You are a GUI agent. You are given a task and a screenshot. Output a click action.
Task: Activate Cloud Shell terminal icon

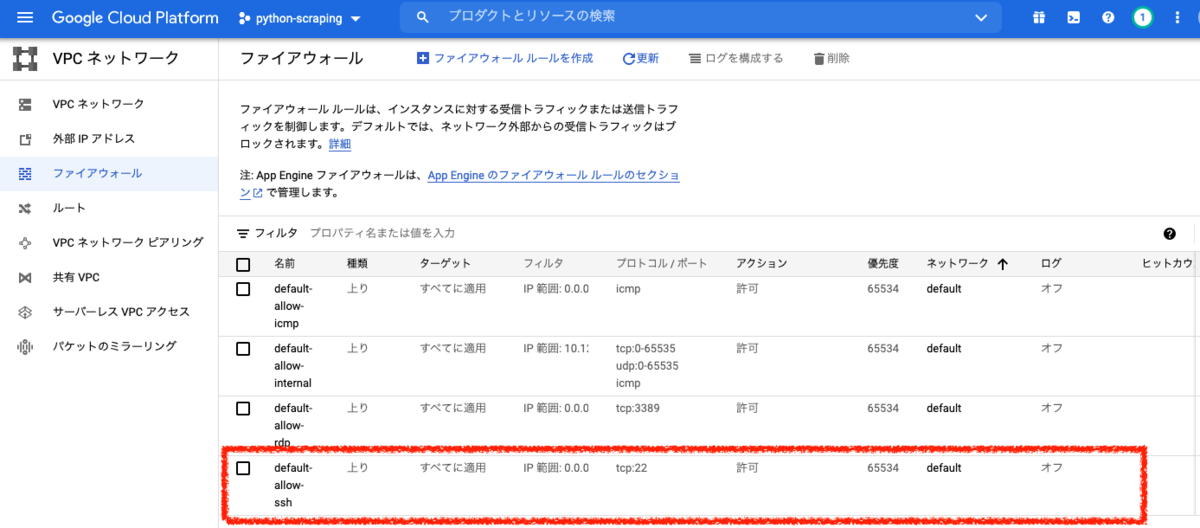pos(1073,18)
